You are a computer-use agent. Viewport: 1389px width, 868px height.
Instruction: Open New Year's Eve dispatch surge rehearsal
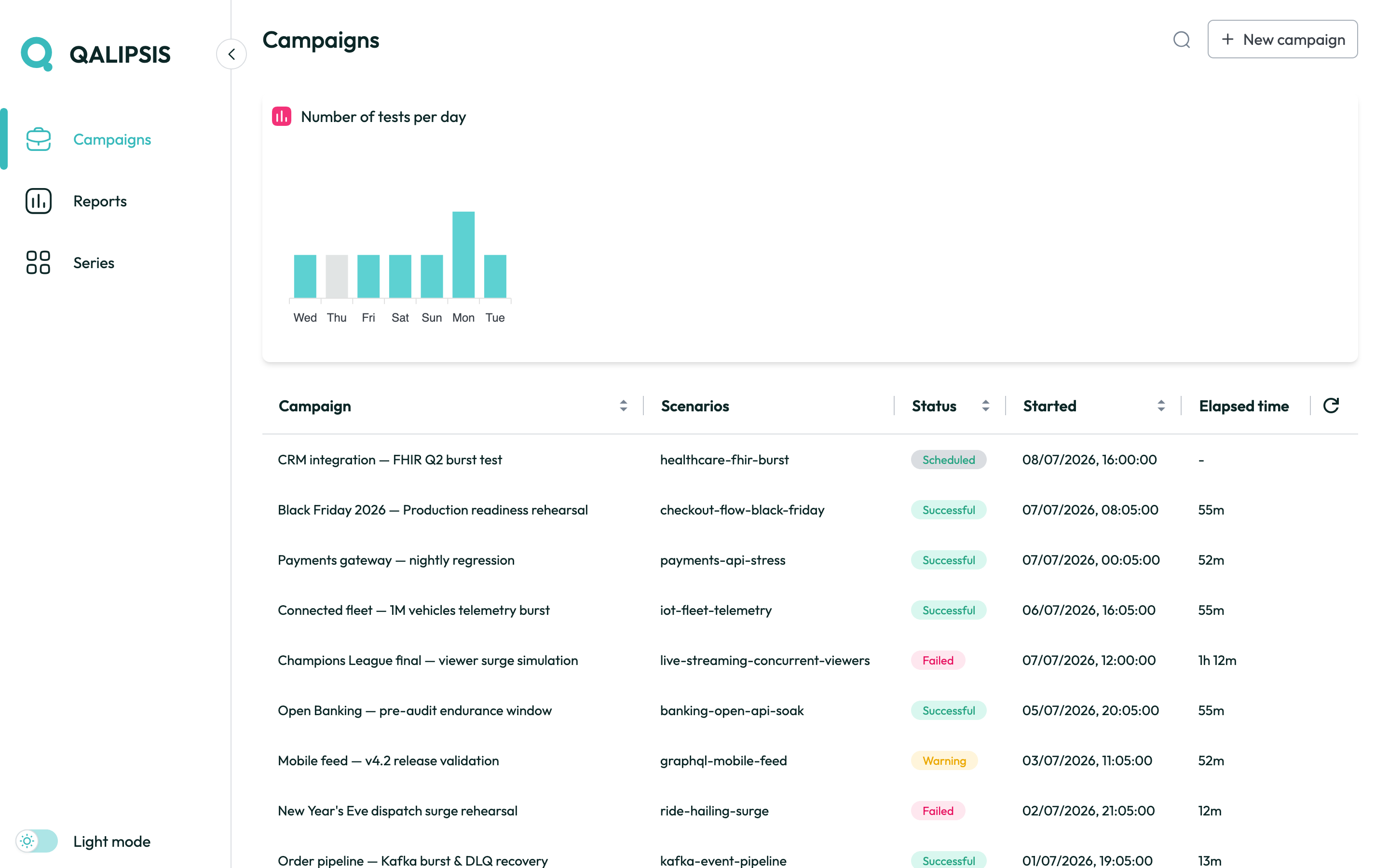(397, 811)
